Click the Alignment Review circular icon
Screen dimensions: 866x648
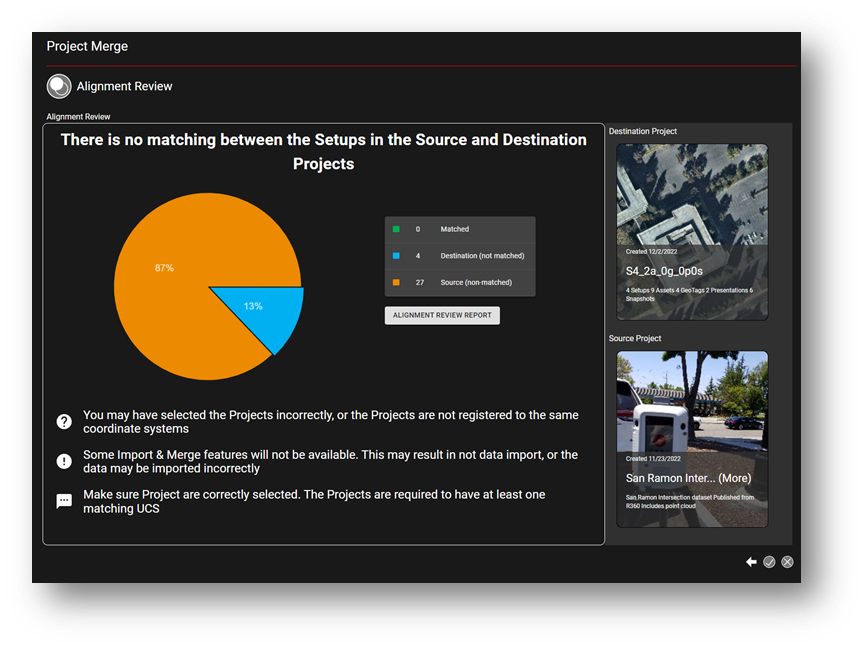(59, 87)
